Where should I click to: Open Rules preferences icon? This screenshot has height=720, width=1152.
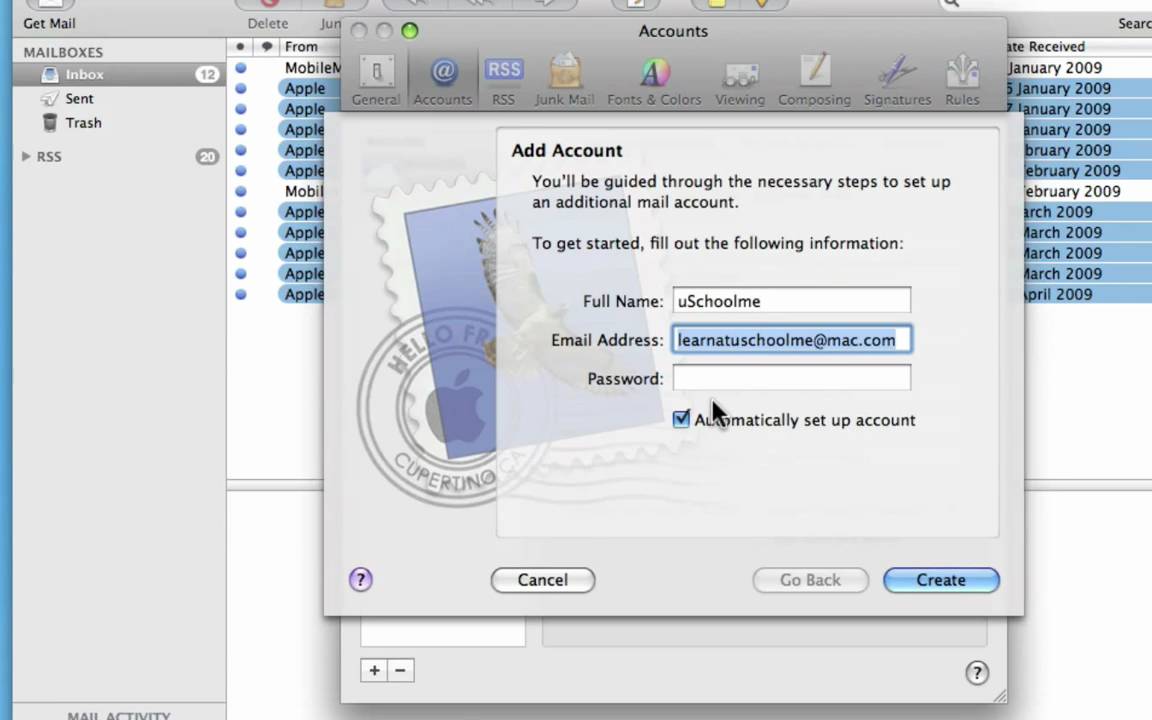tap(962, 81)
